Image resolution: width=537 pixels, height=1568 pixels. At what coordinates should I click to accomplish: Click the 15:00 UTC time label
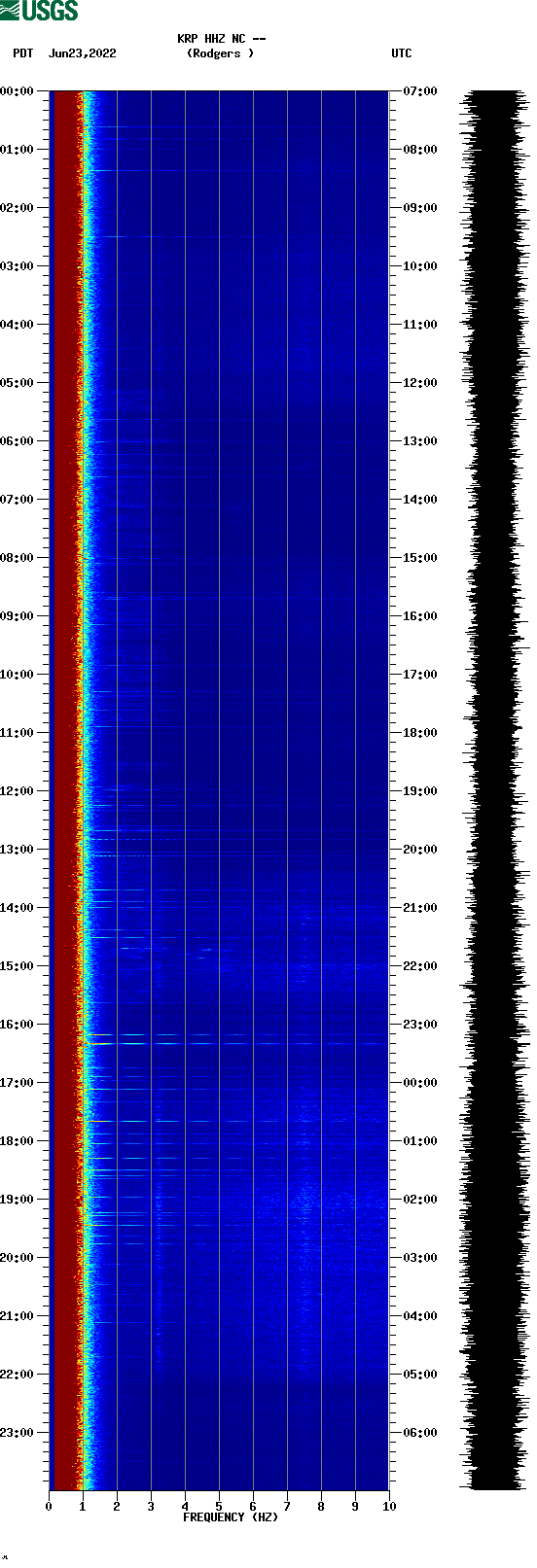click(420, 558)
